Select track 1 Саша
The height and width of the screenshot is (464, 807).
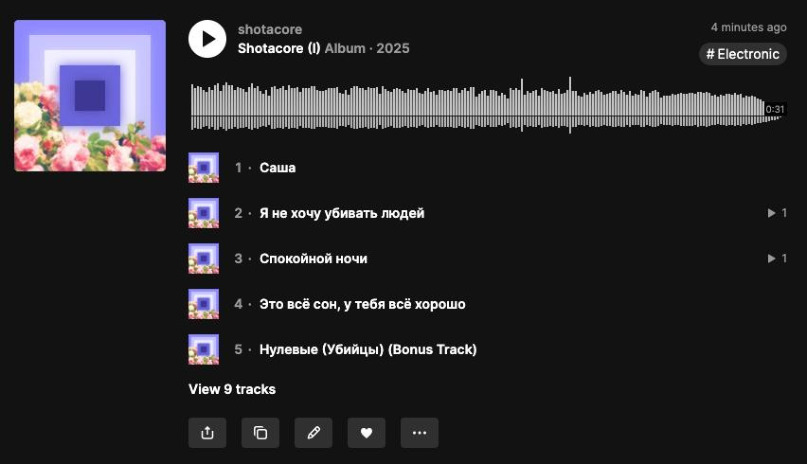pyautogui.click(x=487, y=168)
